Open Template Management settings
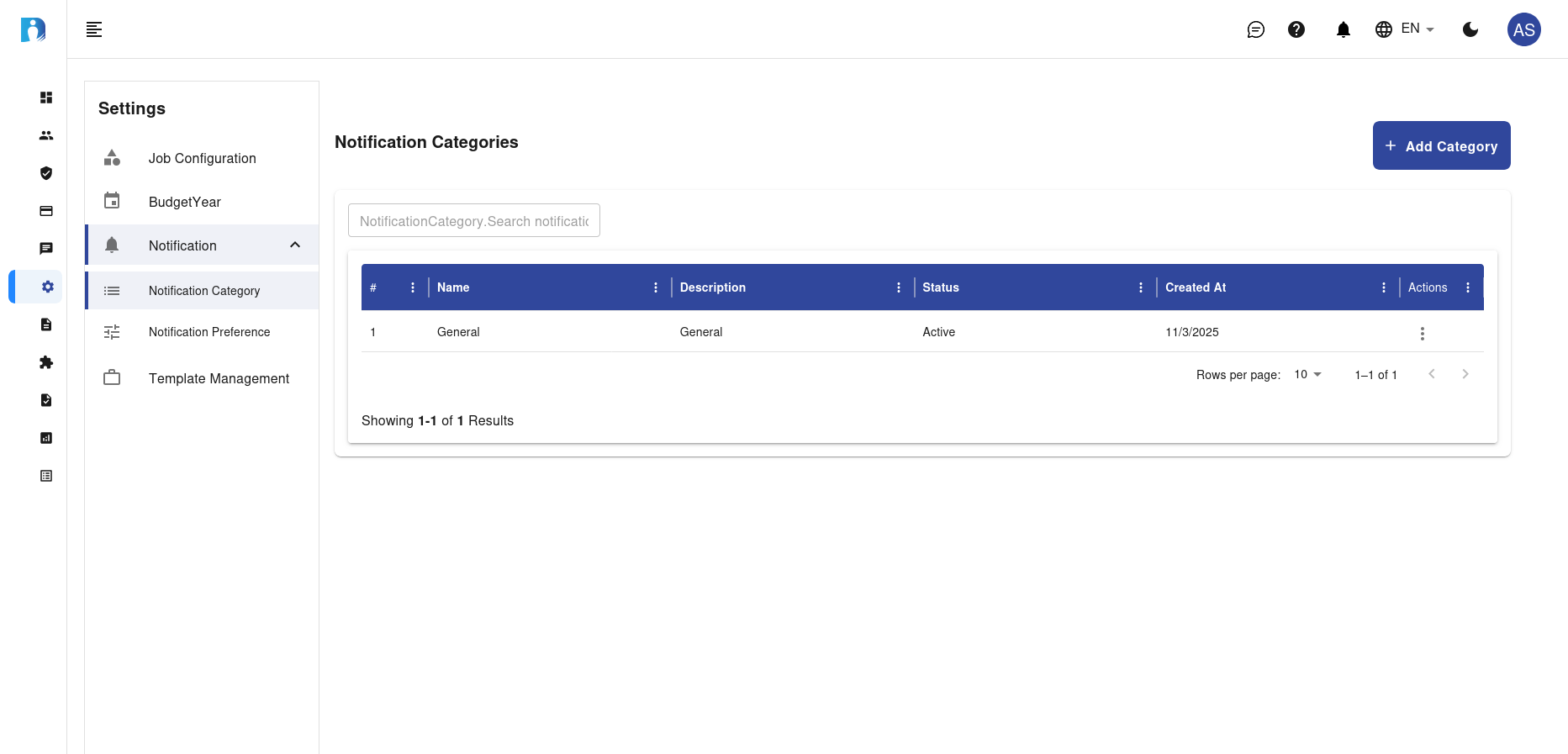Image resolution: width=1568 pixels, height=754 pixels. click(x=219, y=378)
